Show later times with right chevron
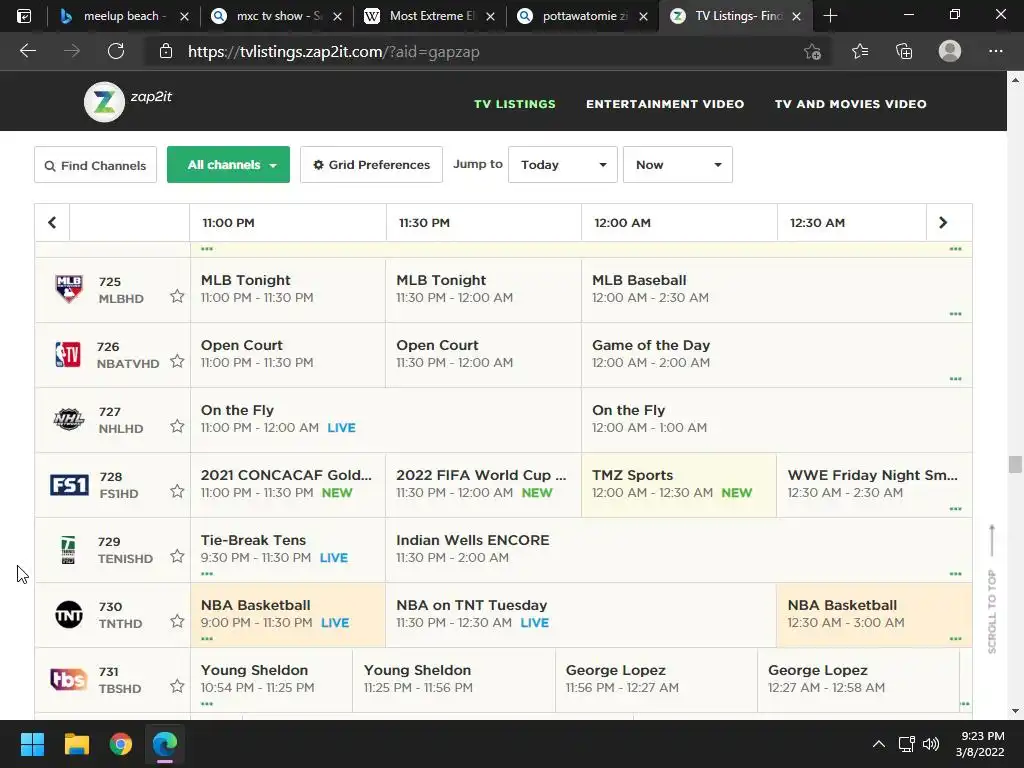The image size is (1024, 768). click(942, 223)
